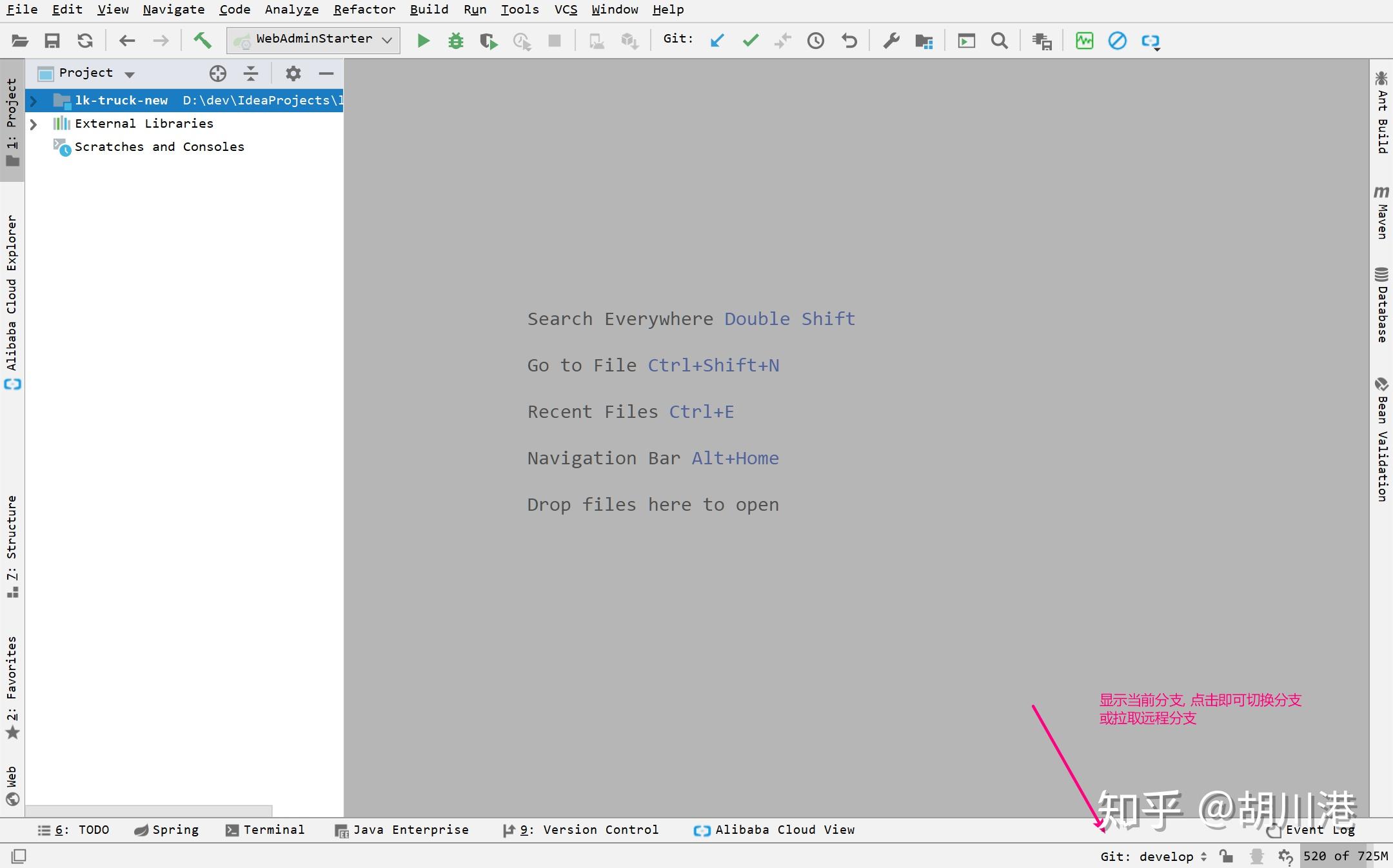Toggle the 1: Project tool window
Image resolution: width=1393 pixels, height=868 pixels.
coord(12,120)
